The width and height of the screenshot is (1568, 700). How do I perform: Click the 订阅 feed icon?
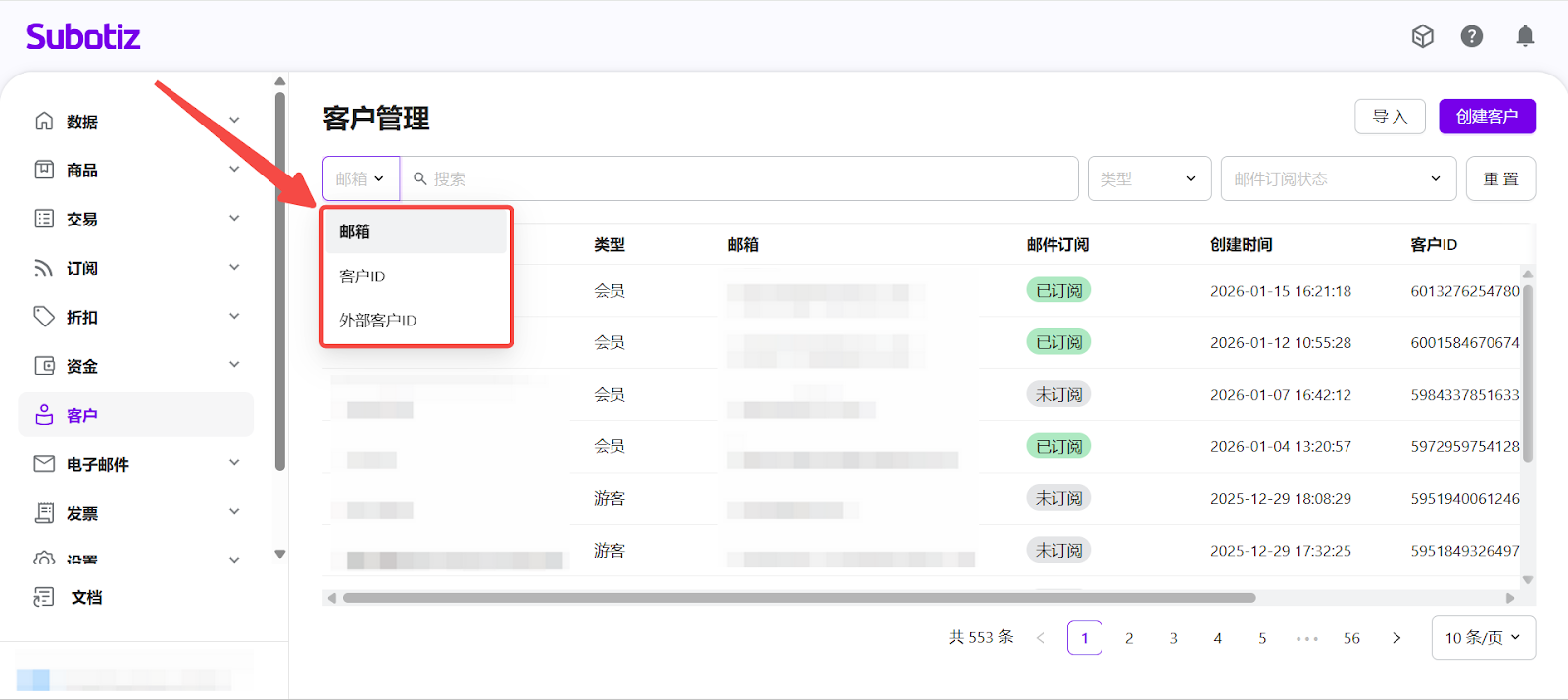[x=44, y=268]
